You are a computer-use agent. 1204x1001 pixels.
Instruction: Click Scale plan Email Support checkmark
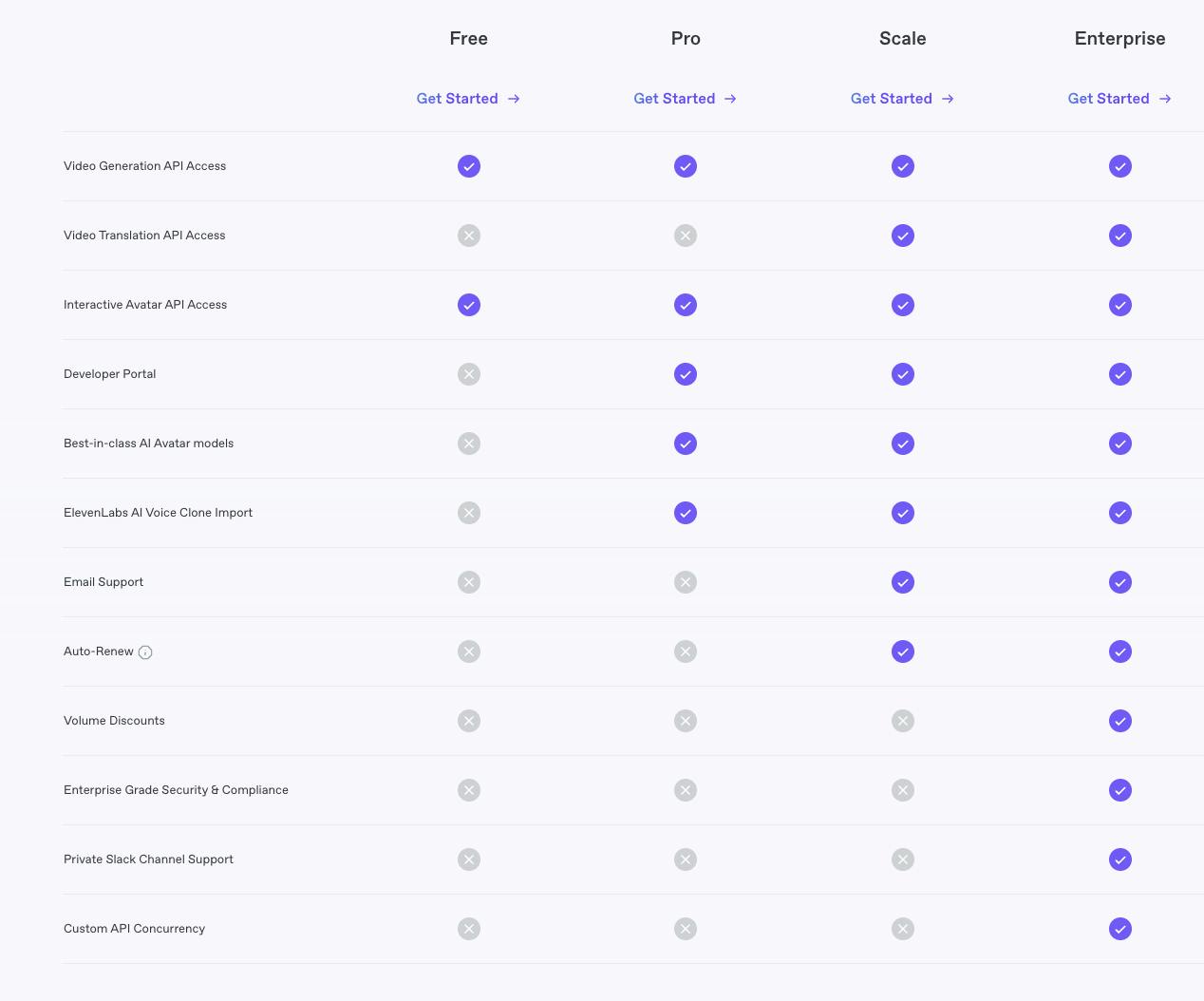(x=903, y=582)
